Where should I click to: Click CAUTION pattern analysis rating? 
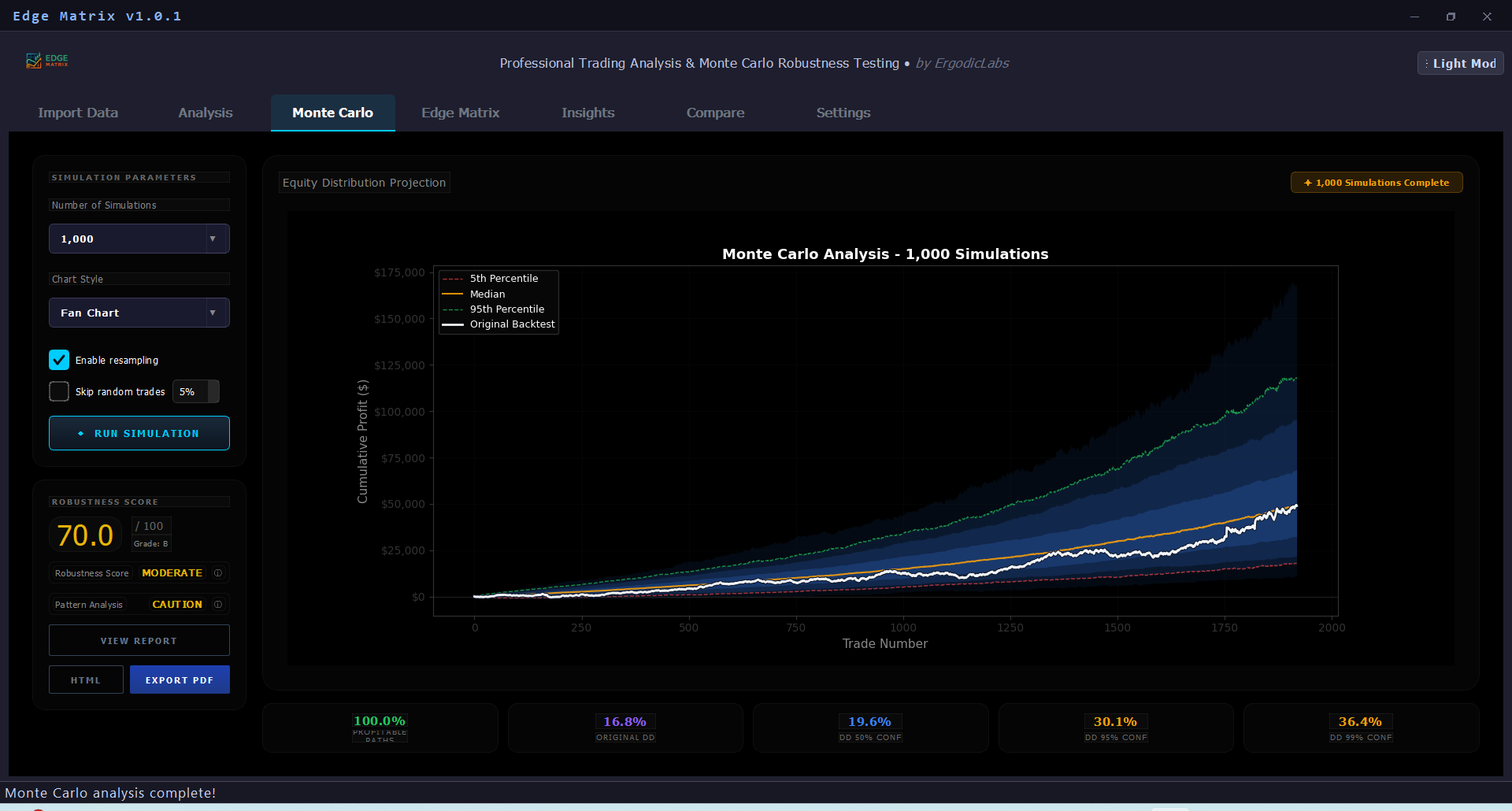(x=177, y=605)
